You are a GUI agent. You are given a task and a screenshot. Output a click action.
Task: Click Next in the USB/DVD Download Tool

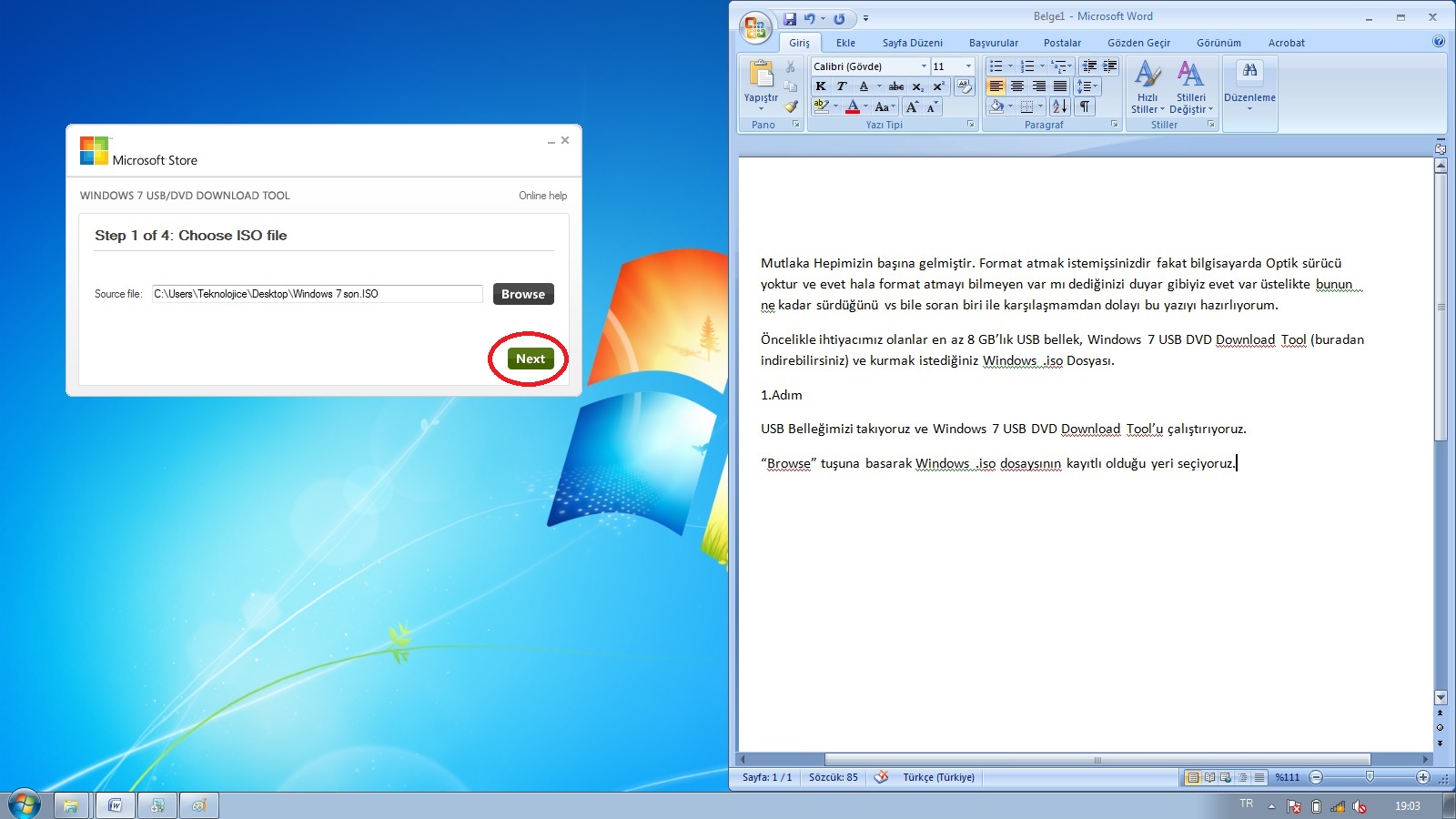[x=530, y=359]
